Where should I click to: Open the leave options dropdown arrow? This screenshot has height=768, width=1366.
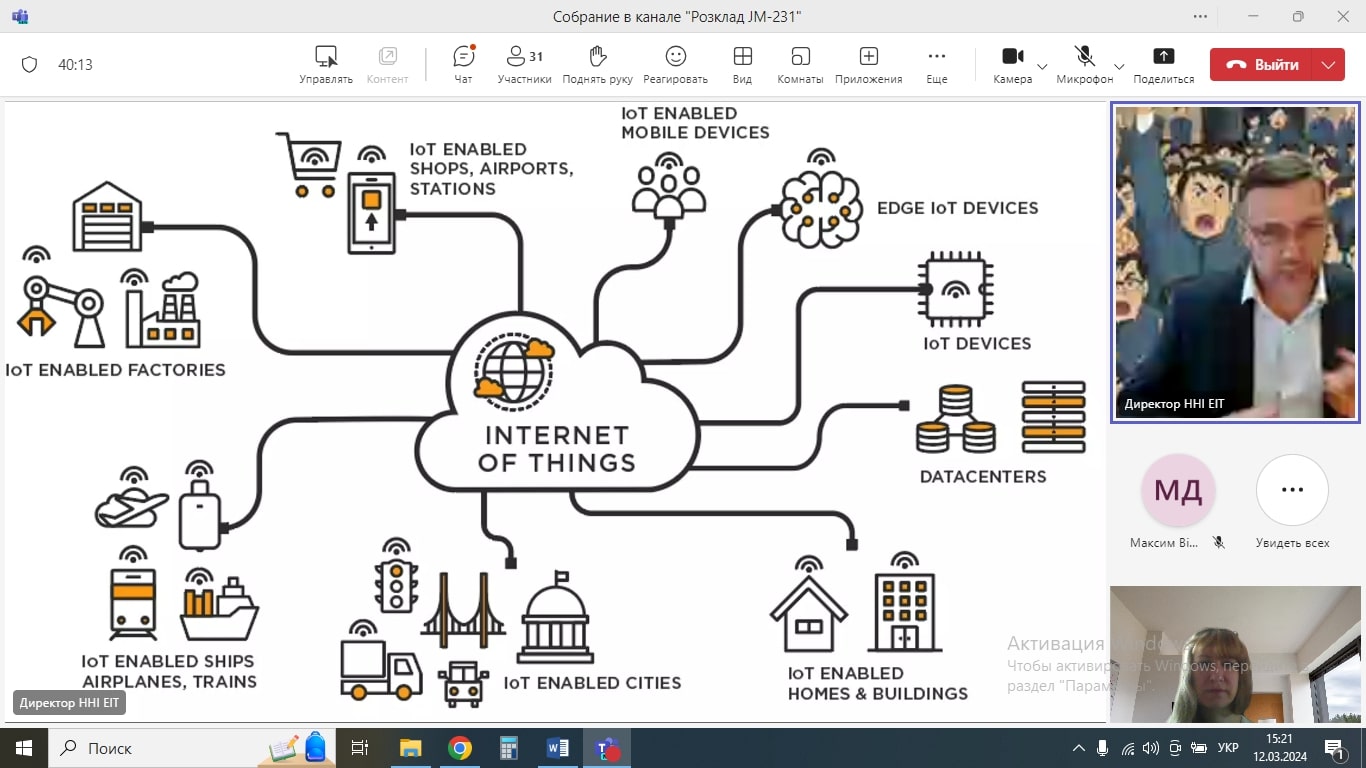click(x=1328, y=65)
